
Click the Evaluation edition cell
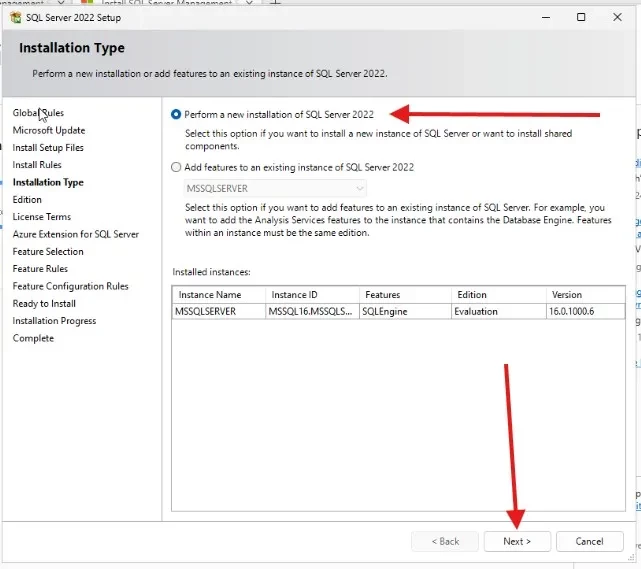499,311
